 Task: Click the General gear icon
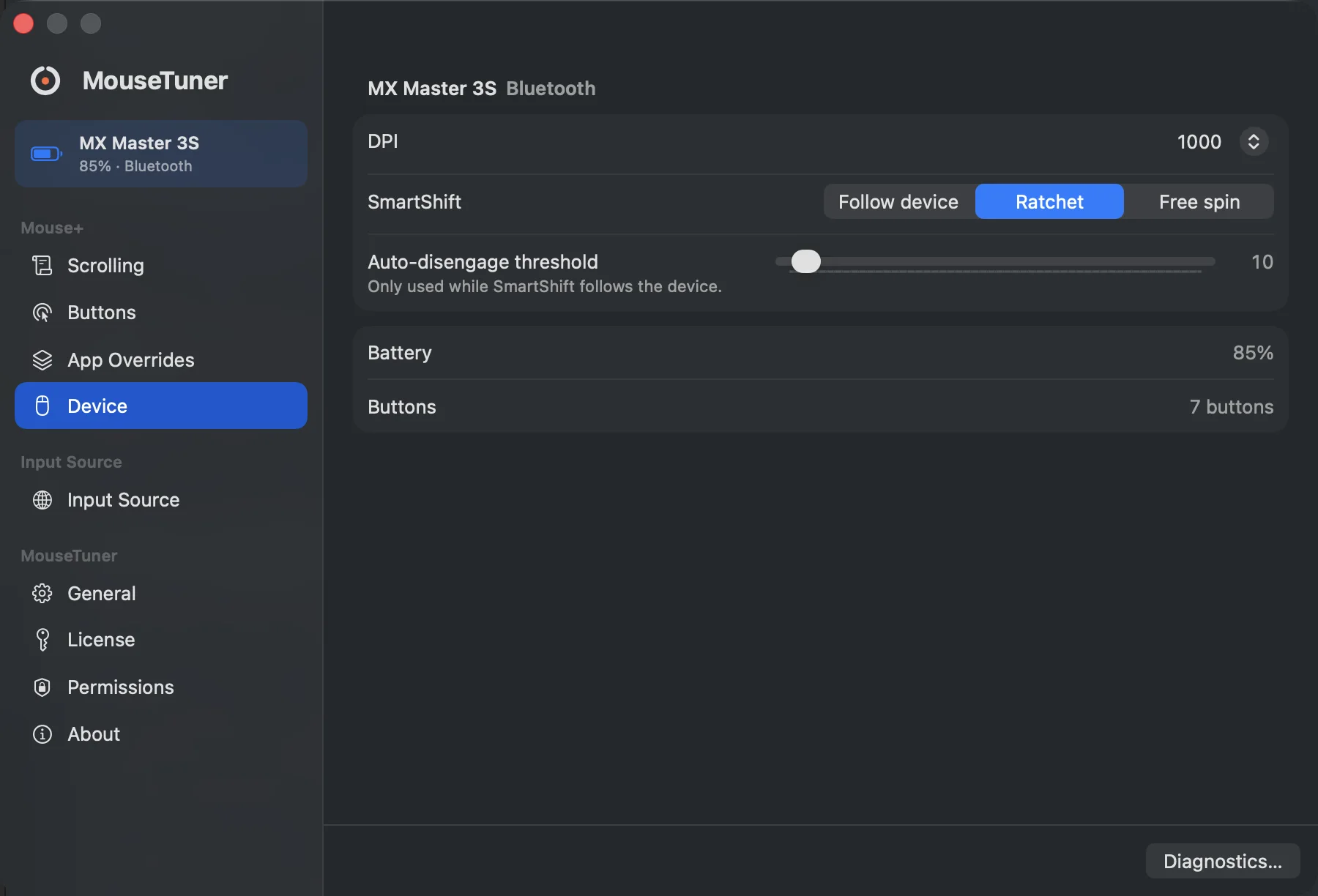pos(42,593)
